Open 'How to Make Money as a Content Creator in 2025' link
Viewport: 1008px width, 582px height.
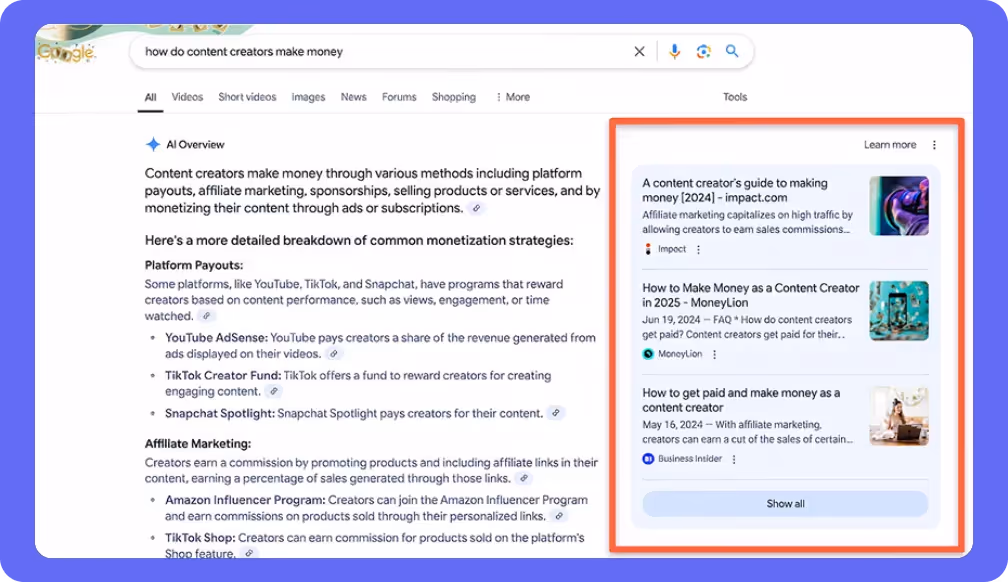tap(750, 295)
